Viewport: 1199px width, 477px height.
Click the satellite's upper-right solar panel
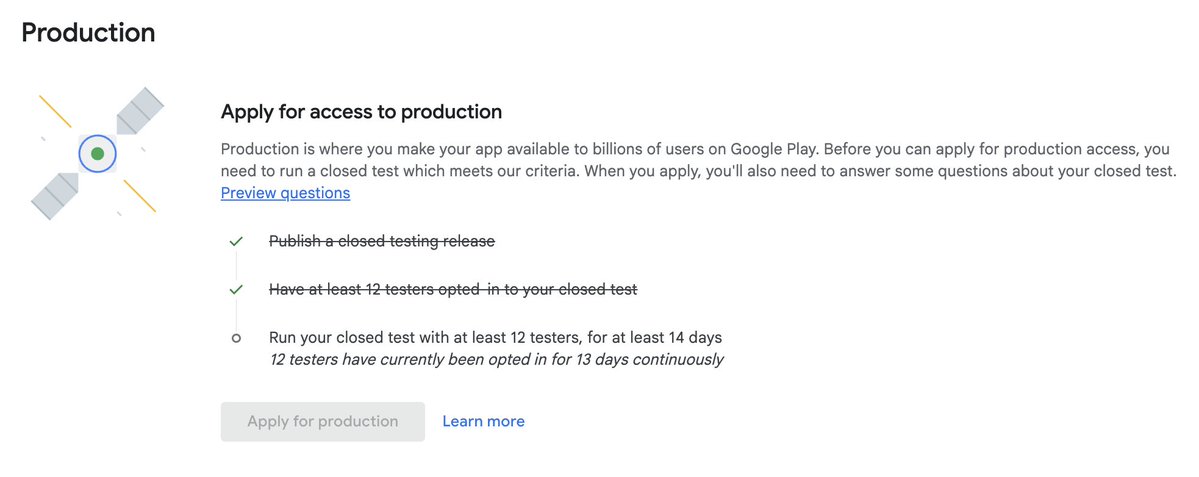tap(139, 110)
